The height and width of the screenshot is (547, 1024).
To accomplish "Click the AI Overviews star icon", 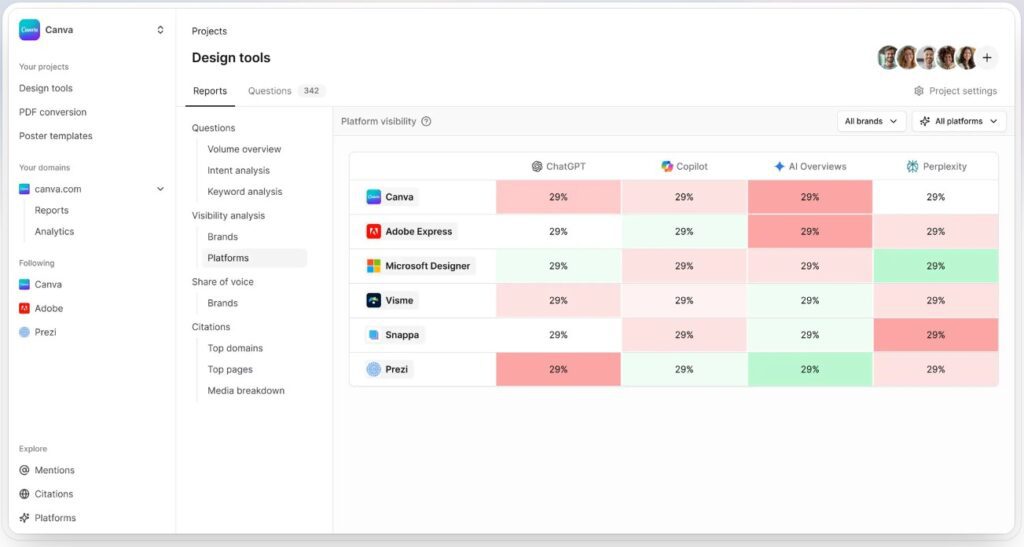I will point(779,166).
